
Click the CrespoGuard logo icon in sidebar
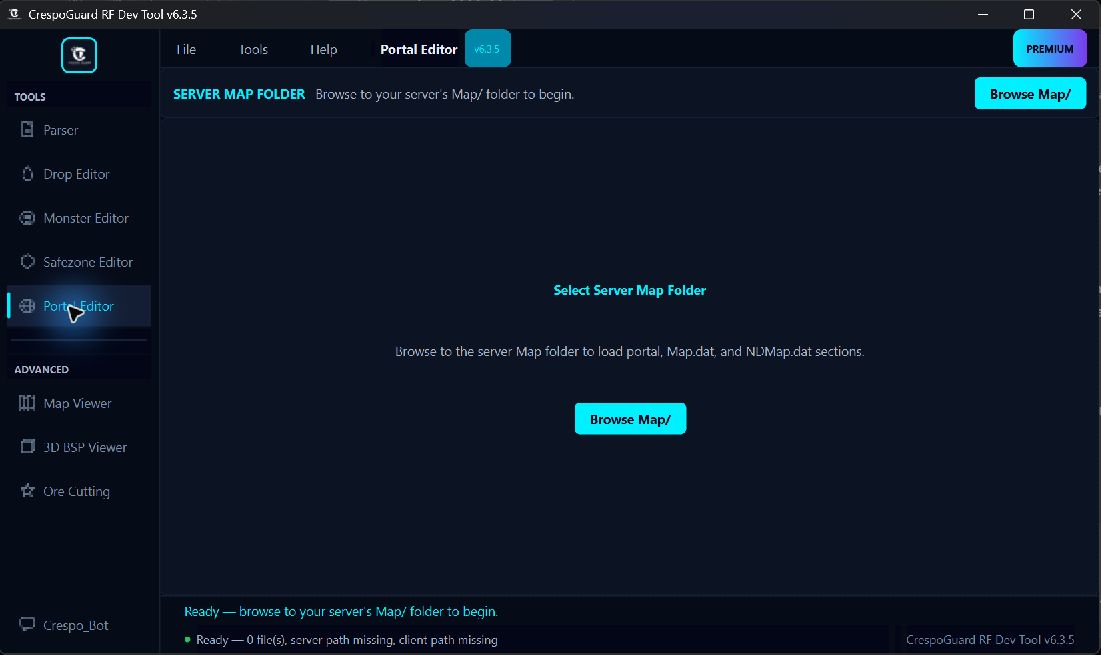point(79,55)
